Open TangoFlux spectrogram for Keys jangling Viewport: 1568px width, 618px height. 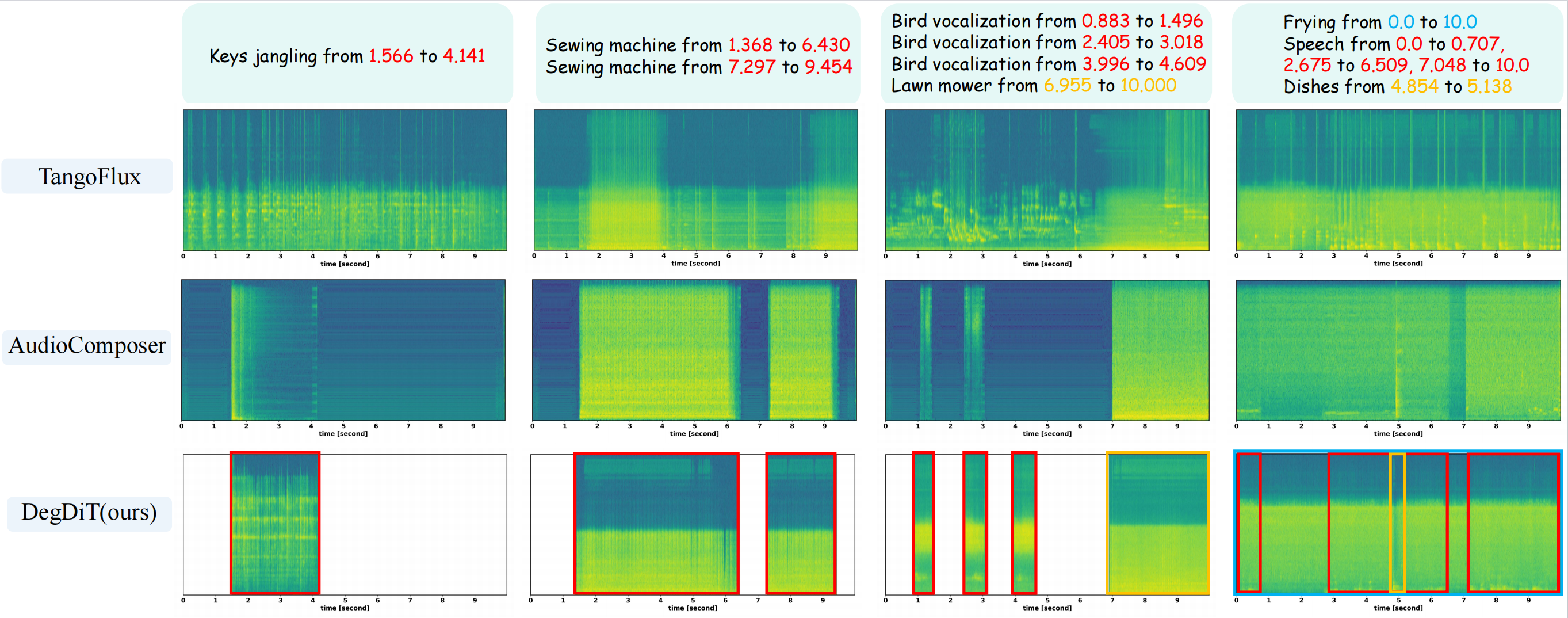pos(345,180)
